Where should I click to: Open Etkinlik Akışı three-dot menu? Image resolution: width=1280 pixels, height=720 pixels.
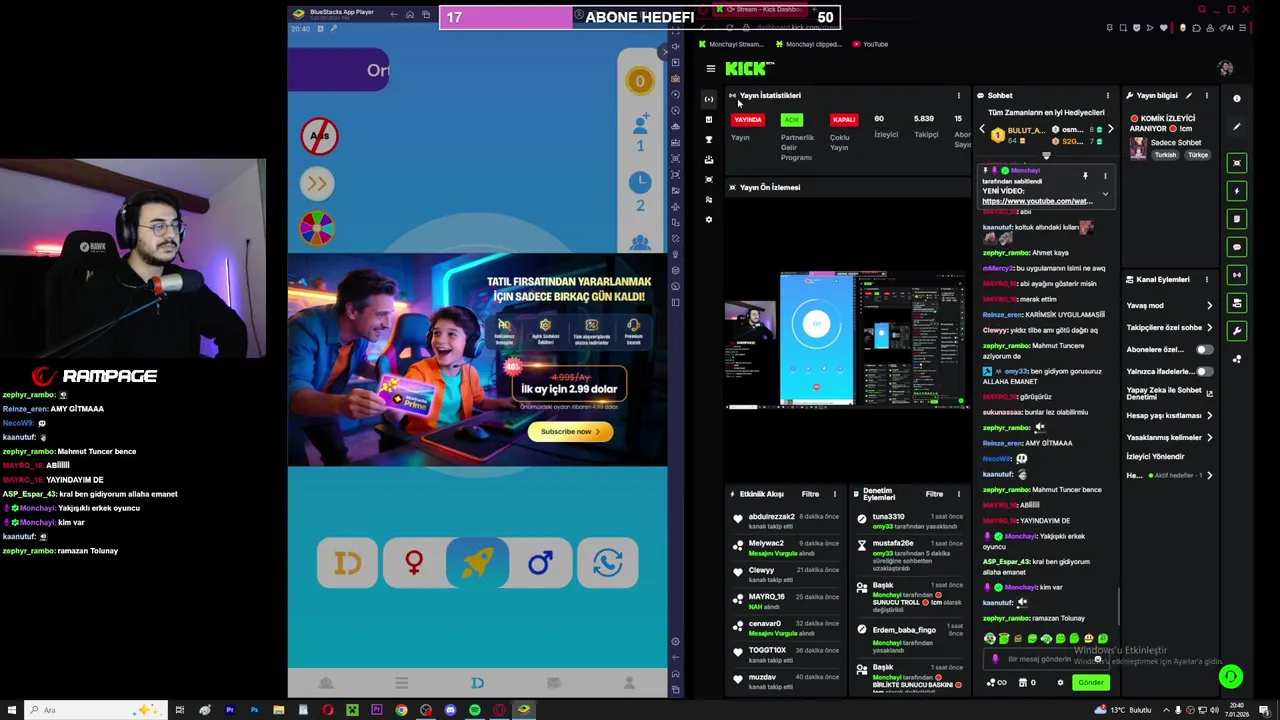(834, 494)
